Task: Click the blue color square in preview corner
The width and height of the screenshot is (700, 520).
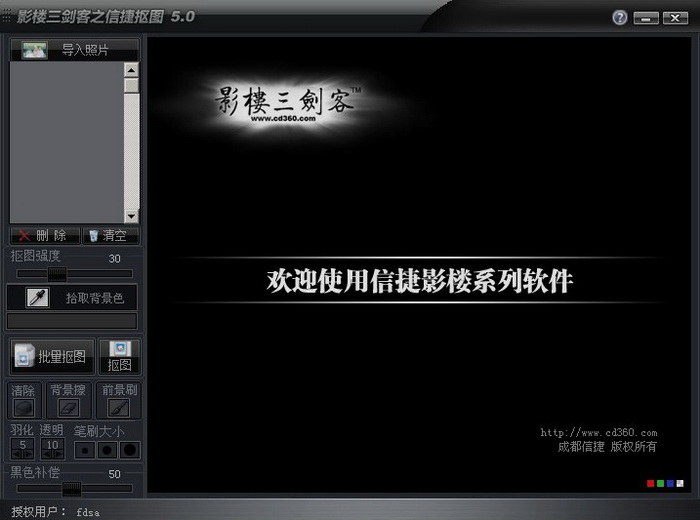Action: click(670, 483)
